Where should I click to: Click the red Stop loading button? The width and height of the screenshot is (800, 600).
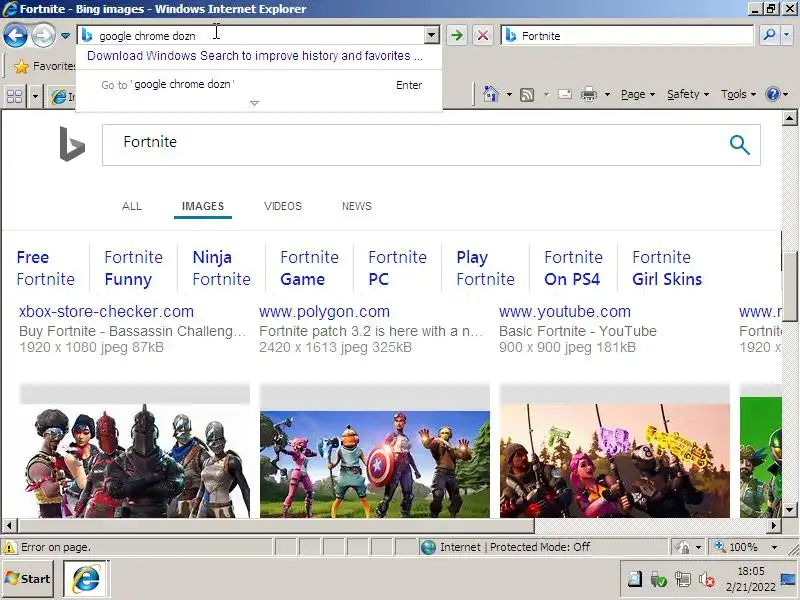pos(483,35)
